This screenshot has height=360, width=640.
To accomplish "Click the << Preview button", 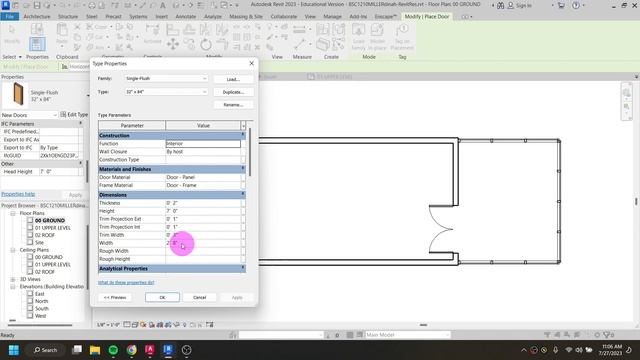I will (x=115, y=297).
